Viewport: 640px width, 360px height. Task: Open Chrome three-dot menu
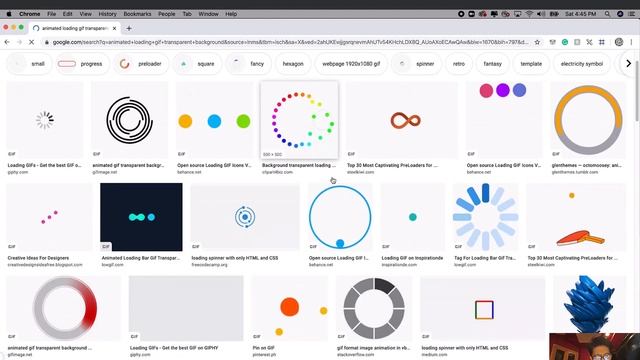point(631,42)
